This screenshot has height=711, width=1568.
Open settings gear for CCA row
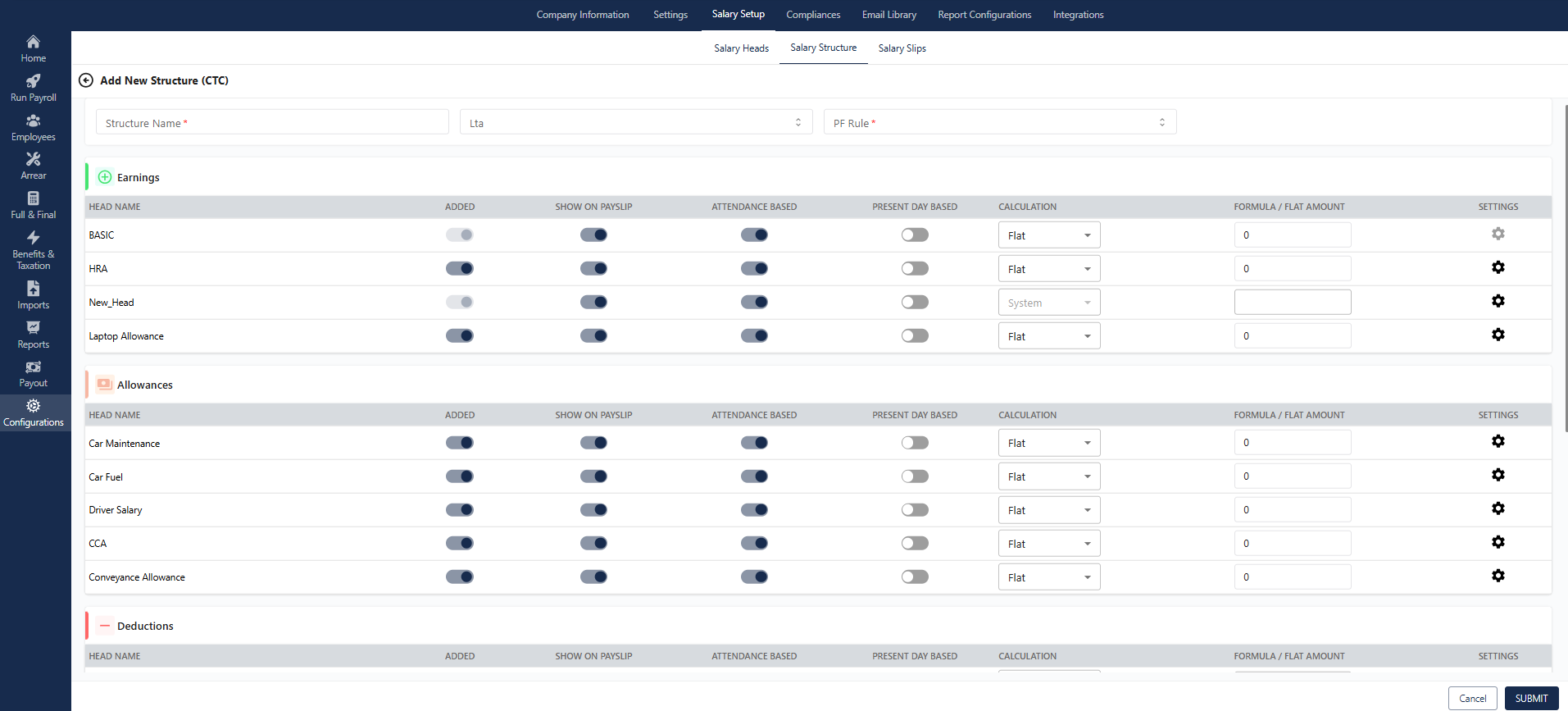click(1498, 542)
